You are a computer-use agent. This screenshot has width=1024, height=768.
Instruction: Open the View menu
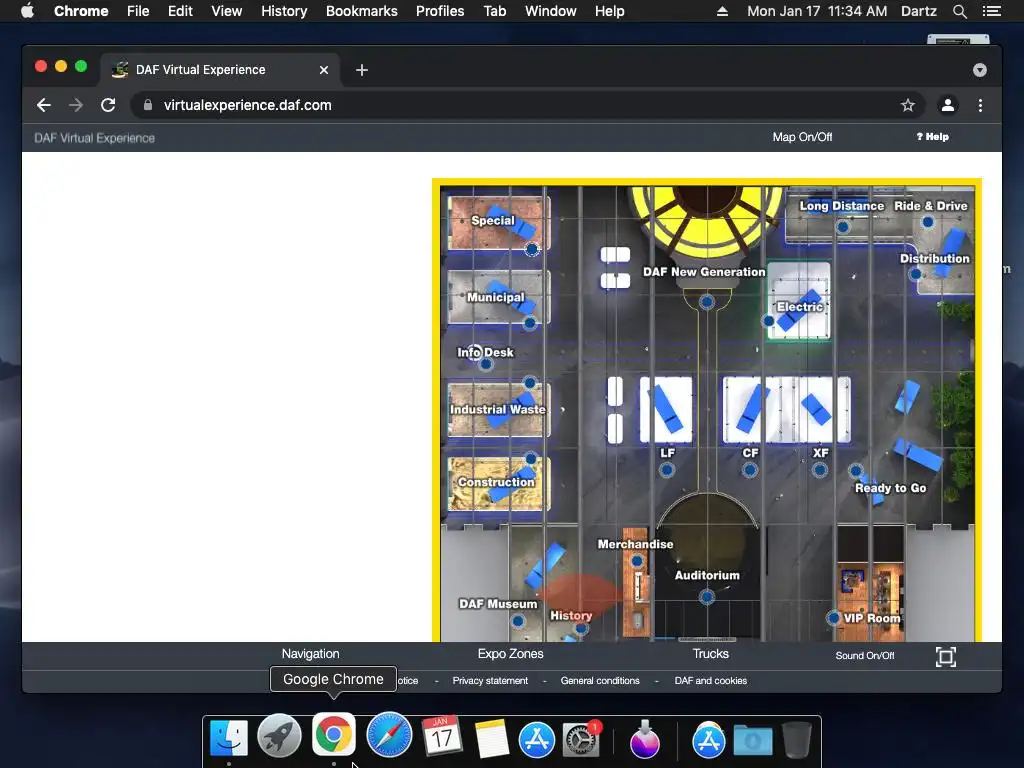point(227,11)
